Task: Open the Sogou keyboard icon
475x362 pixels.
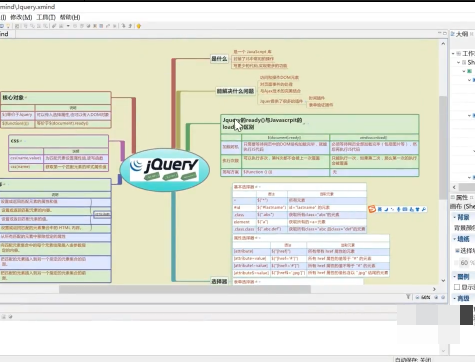Action: pyautogui.click(x=405, y=209)
